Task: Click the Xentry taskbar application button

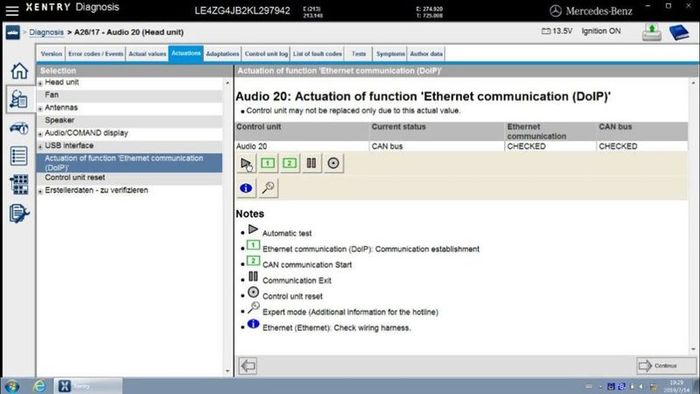Action: click(88, 386)
